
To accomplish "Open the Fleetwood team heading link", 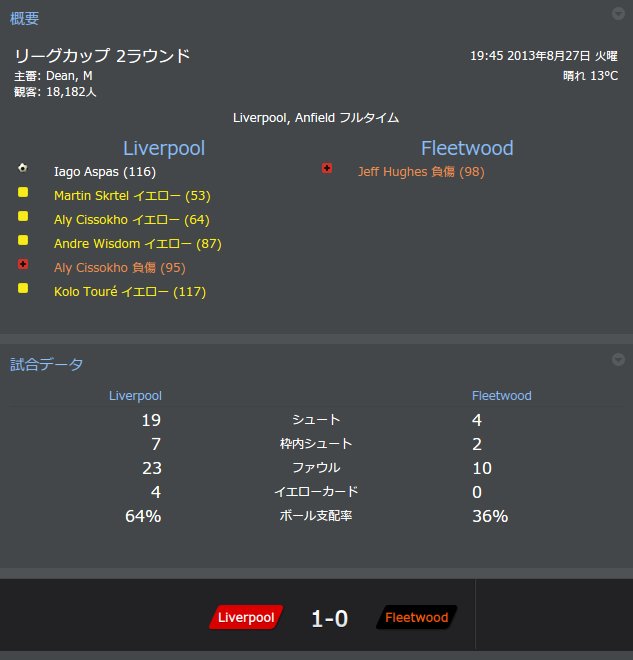I will point(467,148).
